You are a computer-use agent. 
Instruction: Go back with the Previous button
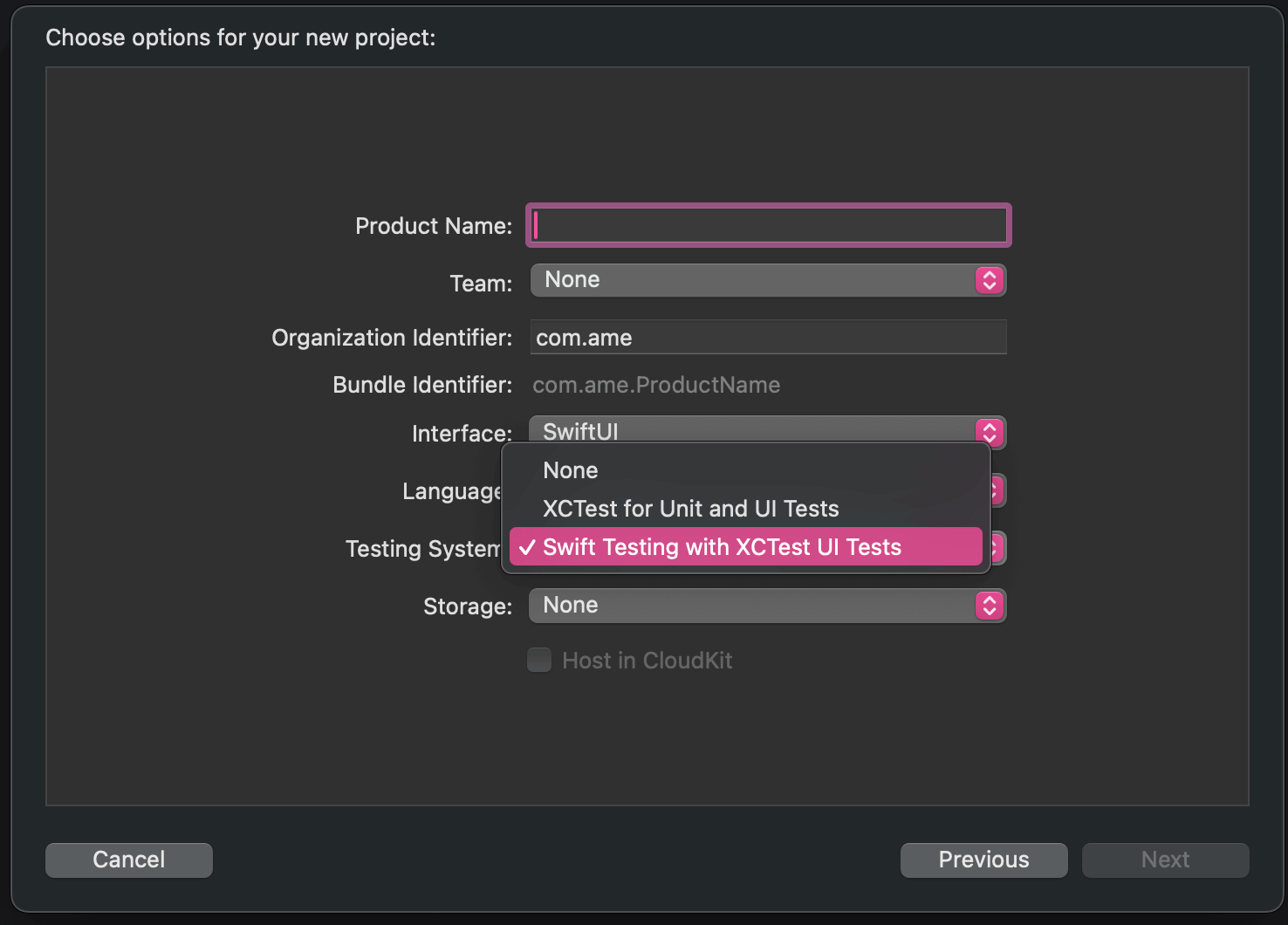click(983, 860)
